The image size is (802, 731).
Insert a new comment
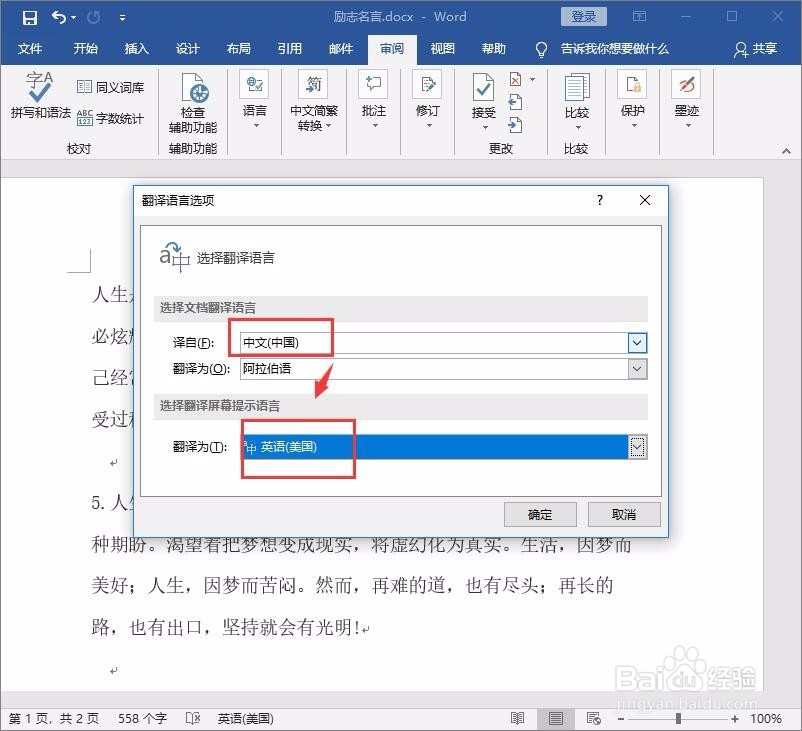pos(372,95)
